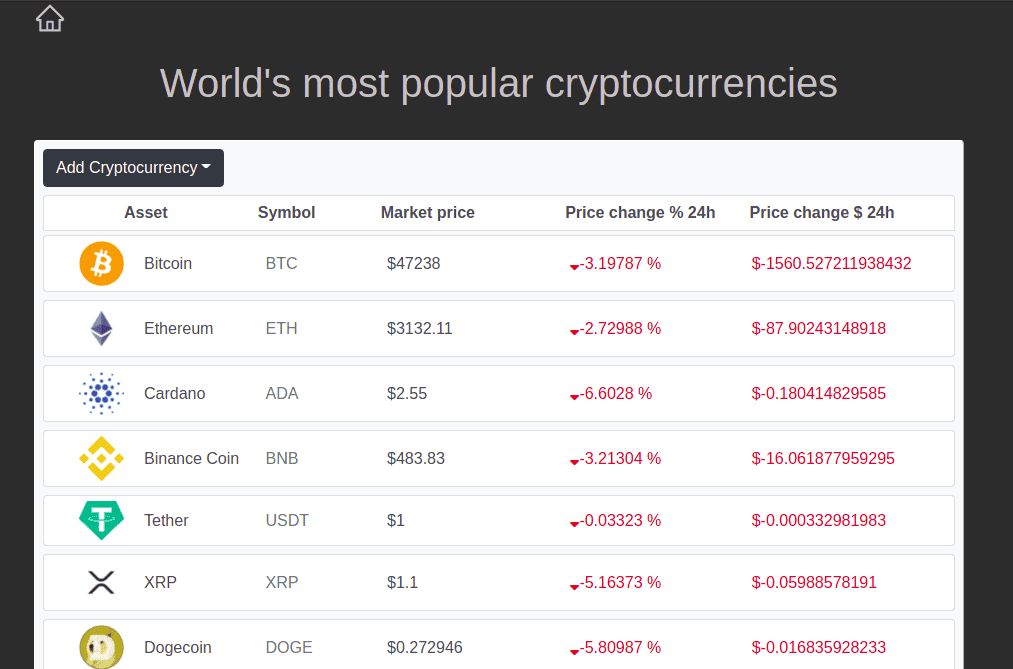Select the Cardano logo icon
The image size is (1013, 669).
(101, 393)
